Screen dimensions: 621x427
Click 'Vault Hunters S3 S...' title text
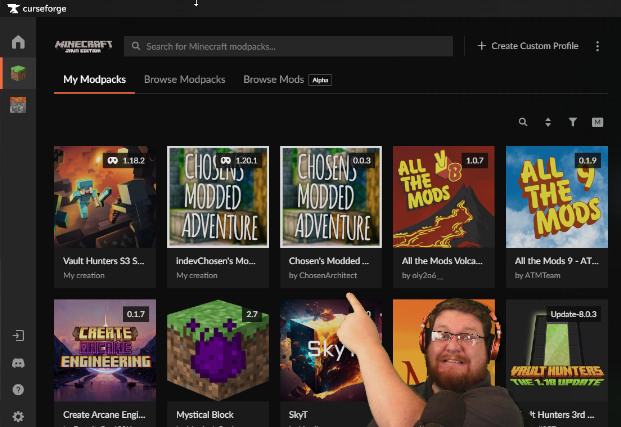click(x=103, y=261)
